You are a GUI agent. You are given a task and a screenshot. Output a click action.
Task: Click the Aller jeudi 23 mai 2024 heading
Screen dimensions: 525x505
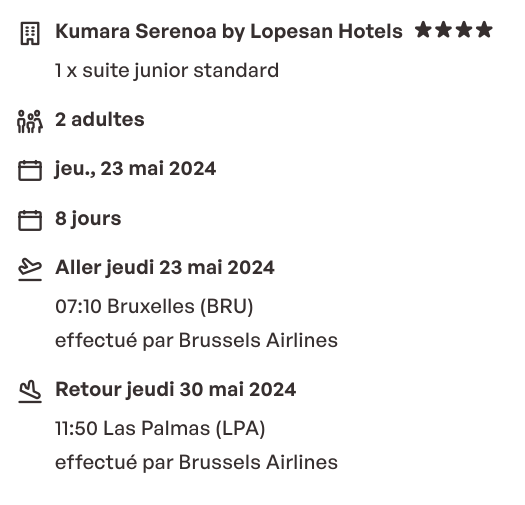click(x=165, y=268)
